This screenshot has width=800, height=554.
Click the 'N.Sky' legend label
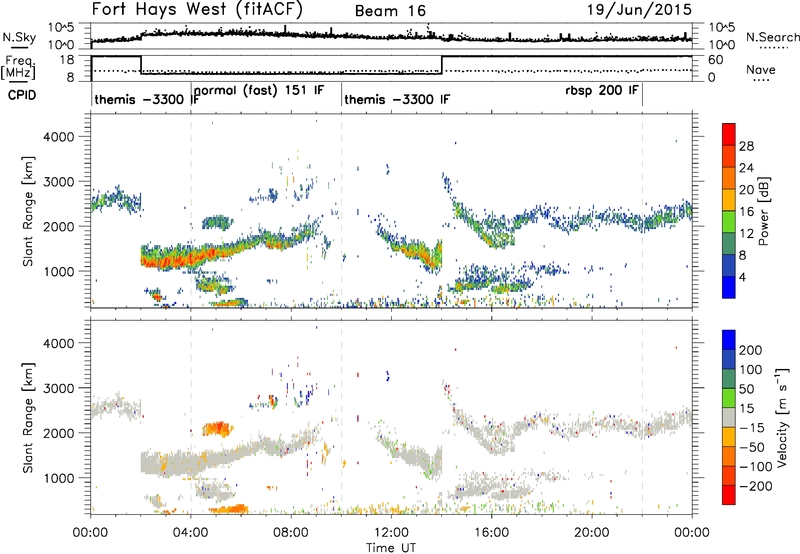click(19, 37)
